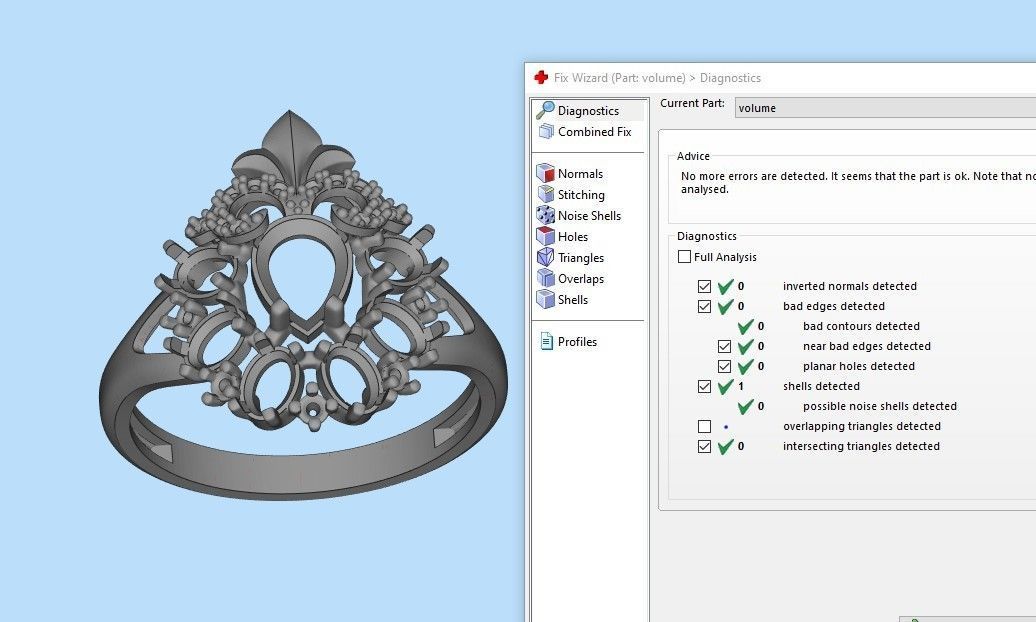The height and width of the screenshot is (622, 1036).
Task: Uncheck planar holes detection
Action: (x=724, y=366)
